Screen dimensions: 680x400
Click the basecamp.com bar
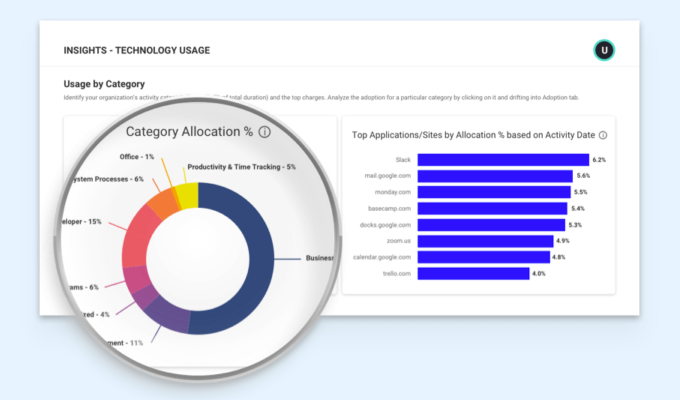[492, 208]
